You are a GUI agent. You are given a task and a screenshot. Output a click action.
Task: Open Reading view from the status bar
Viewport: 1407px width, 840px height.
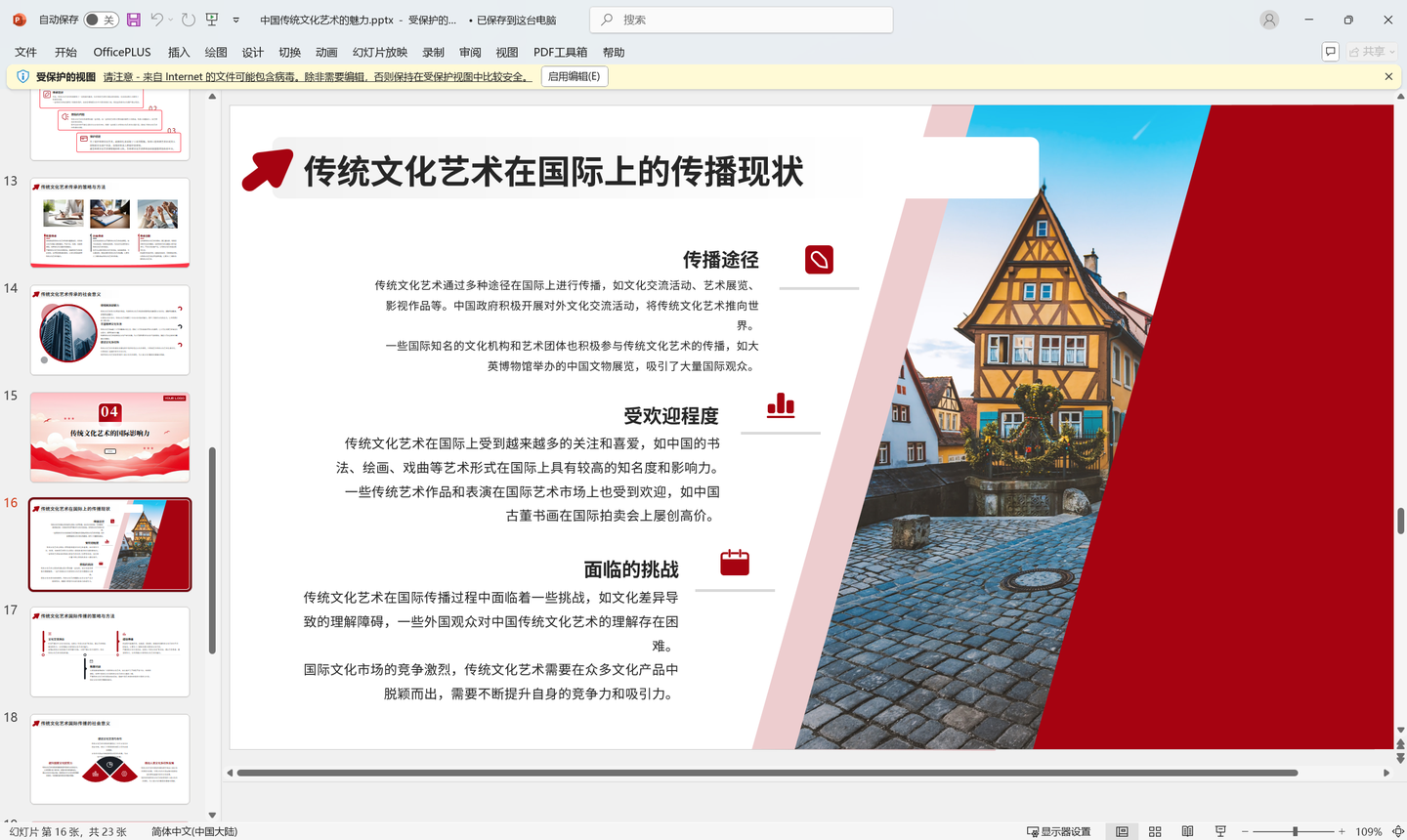coord(1187,830)
